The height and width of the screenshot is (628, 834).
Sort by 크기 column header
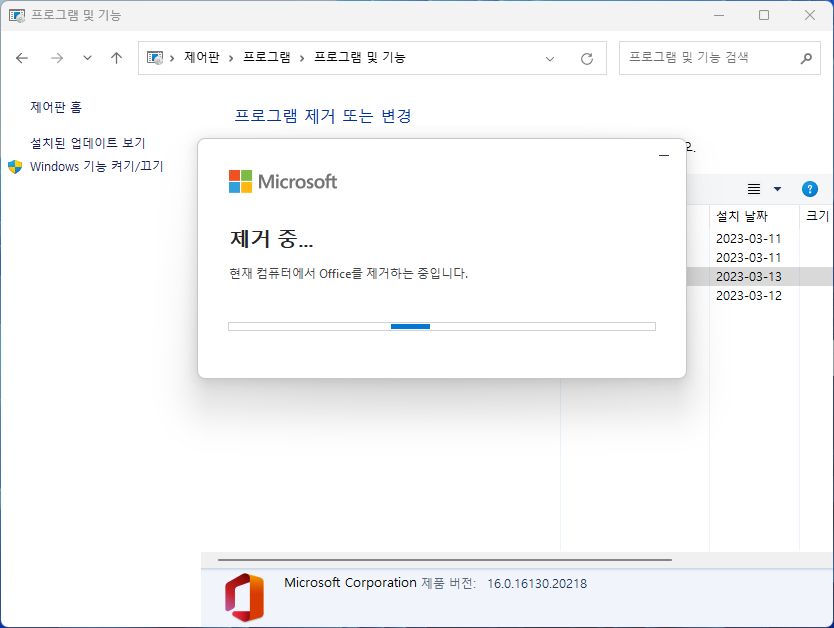point(817,216)
